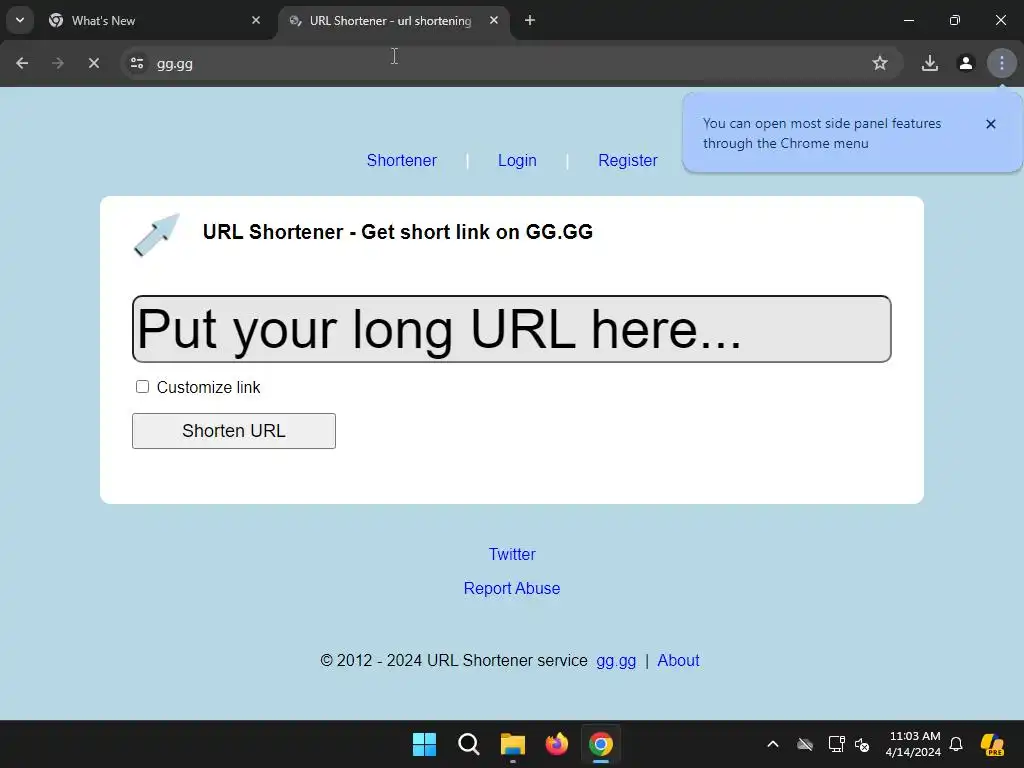Click the muted volume tray icon
The width and height of the screenshot is (1024, 768).
(862, 744)
